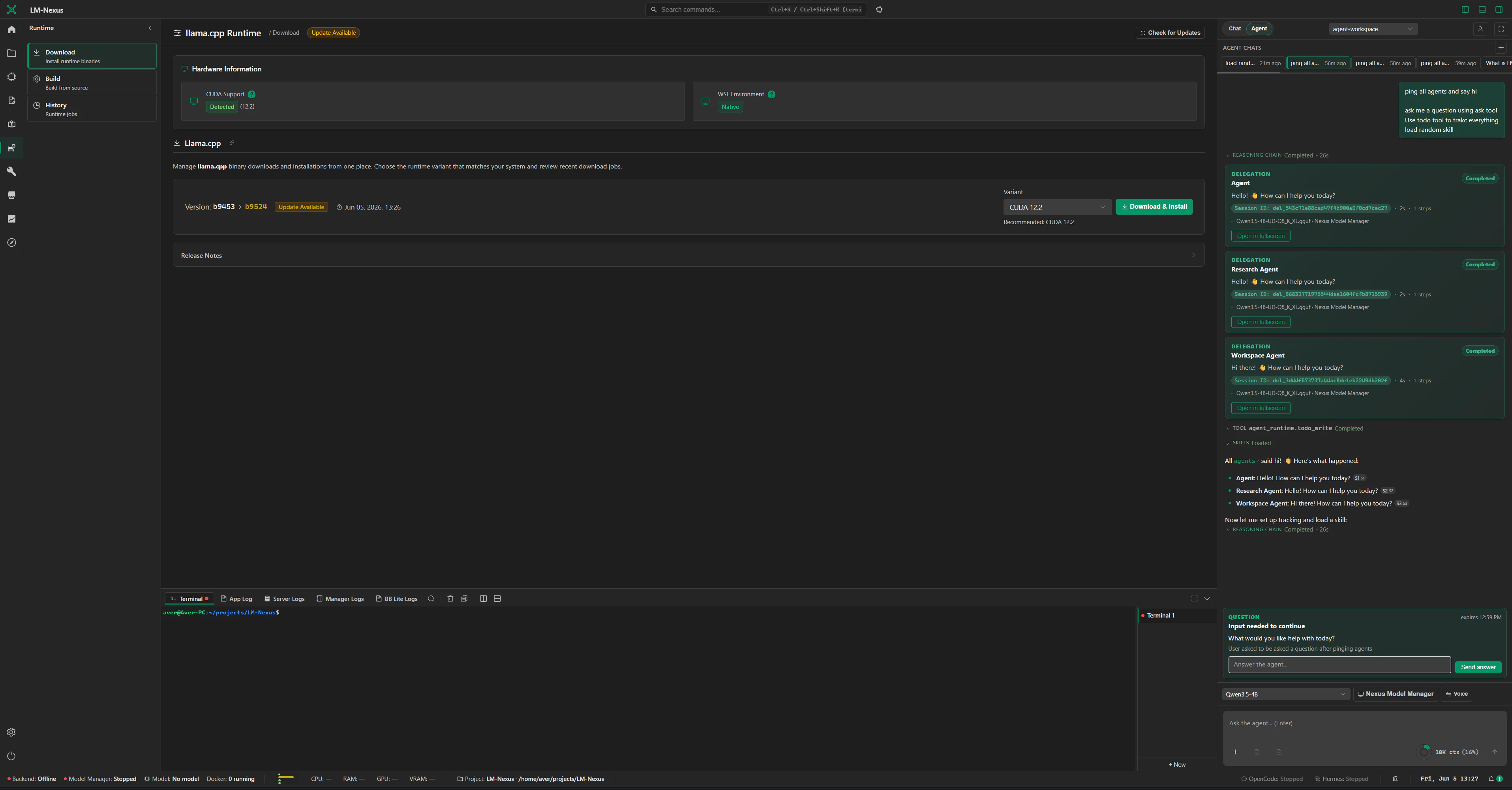Click the Check for Updates button
Viewport: 1512px width, 790px height.
[1170, 33]
